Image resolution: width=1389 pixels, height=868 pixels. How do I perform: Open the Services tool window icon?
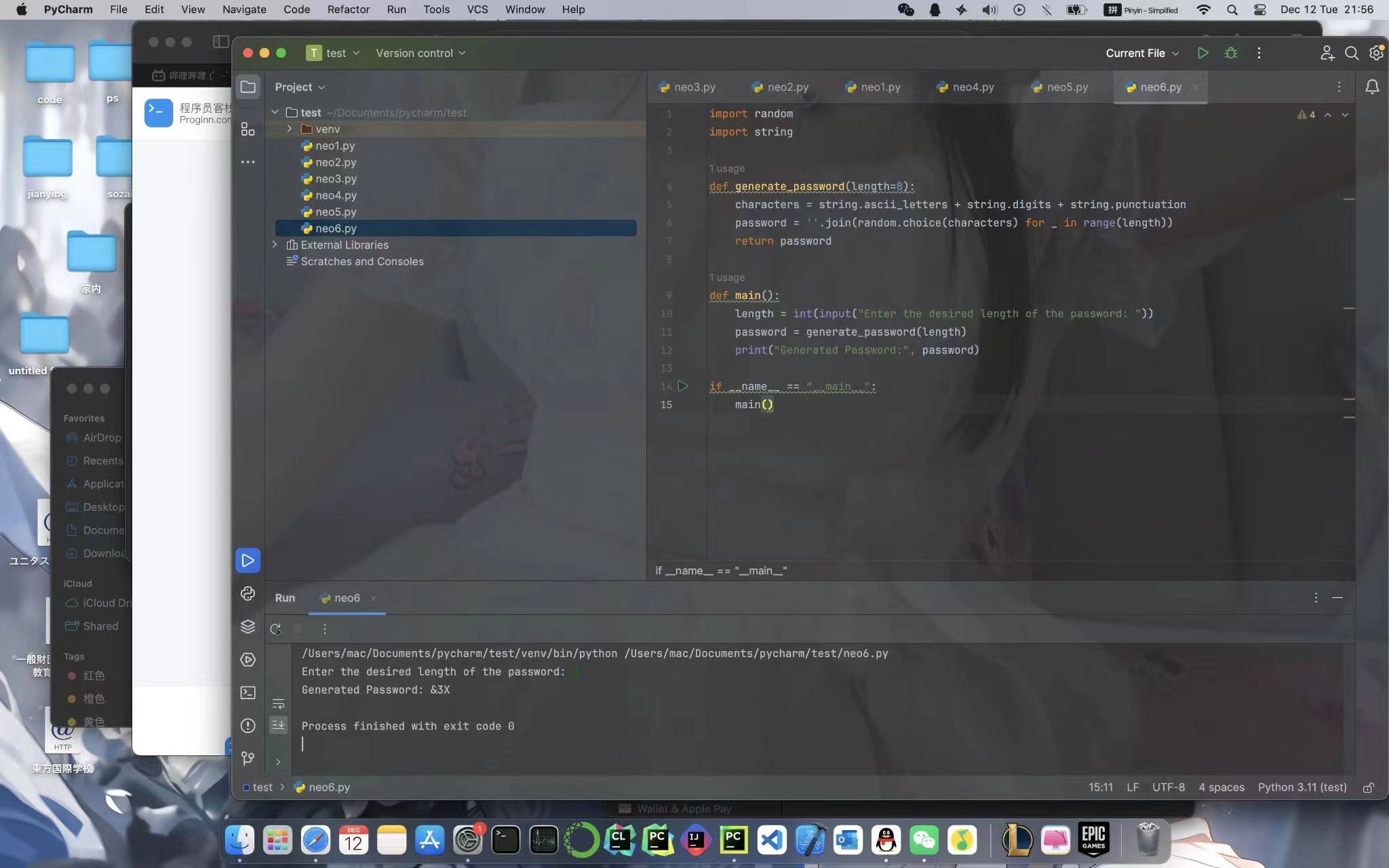coord(248,659)
